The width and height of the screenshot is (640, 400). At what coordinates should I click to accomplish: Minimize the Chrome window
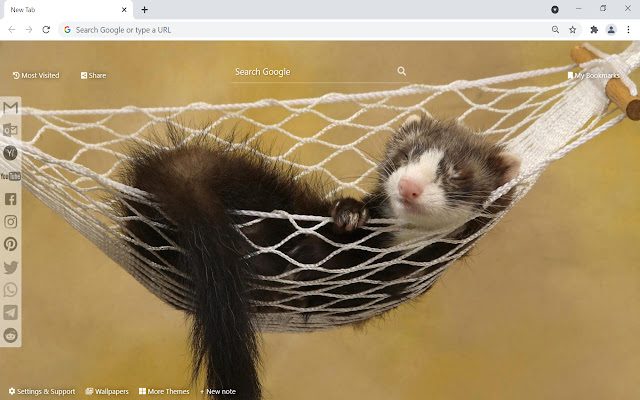(x=578, y=9)
